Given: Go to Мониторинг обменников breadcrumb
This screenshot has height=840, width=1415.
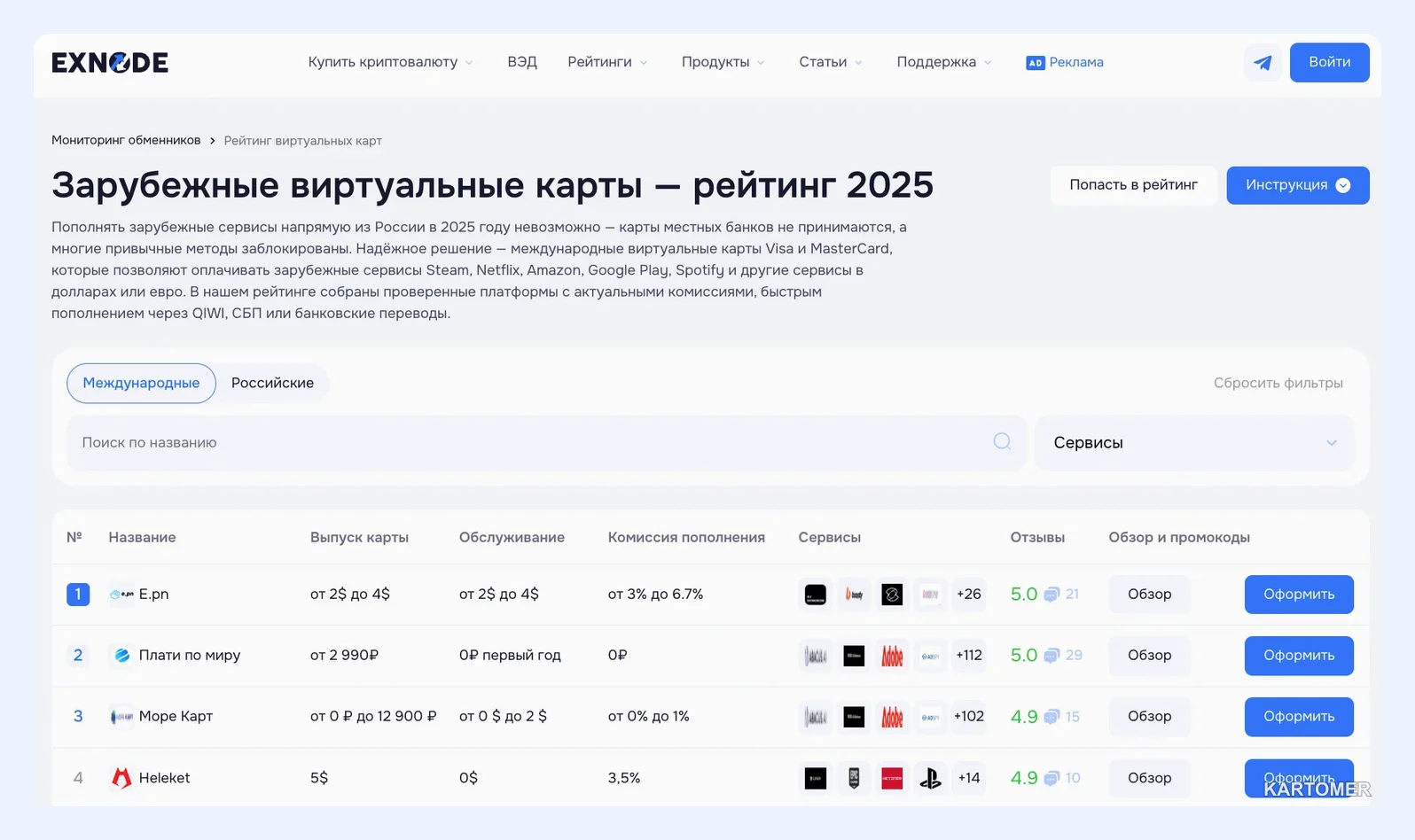Looking at the screenshot, I should [x=126, y=140].
